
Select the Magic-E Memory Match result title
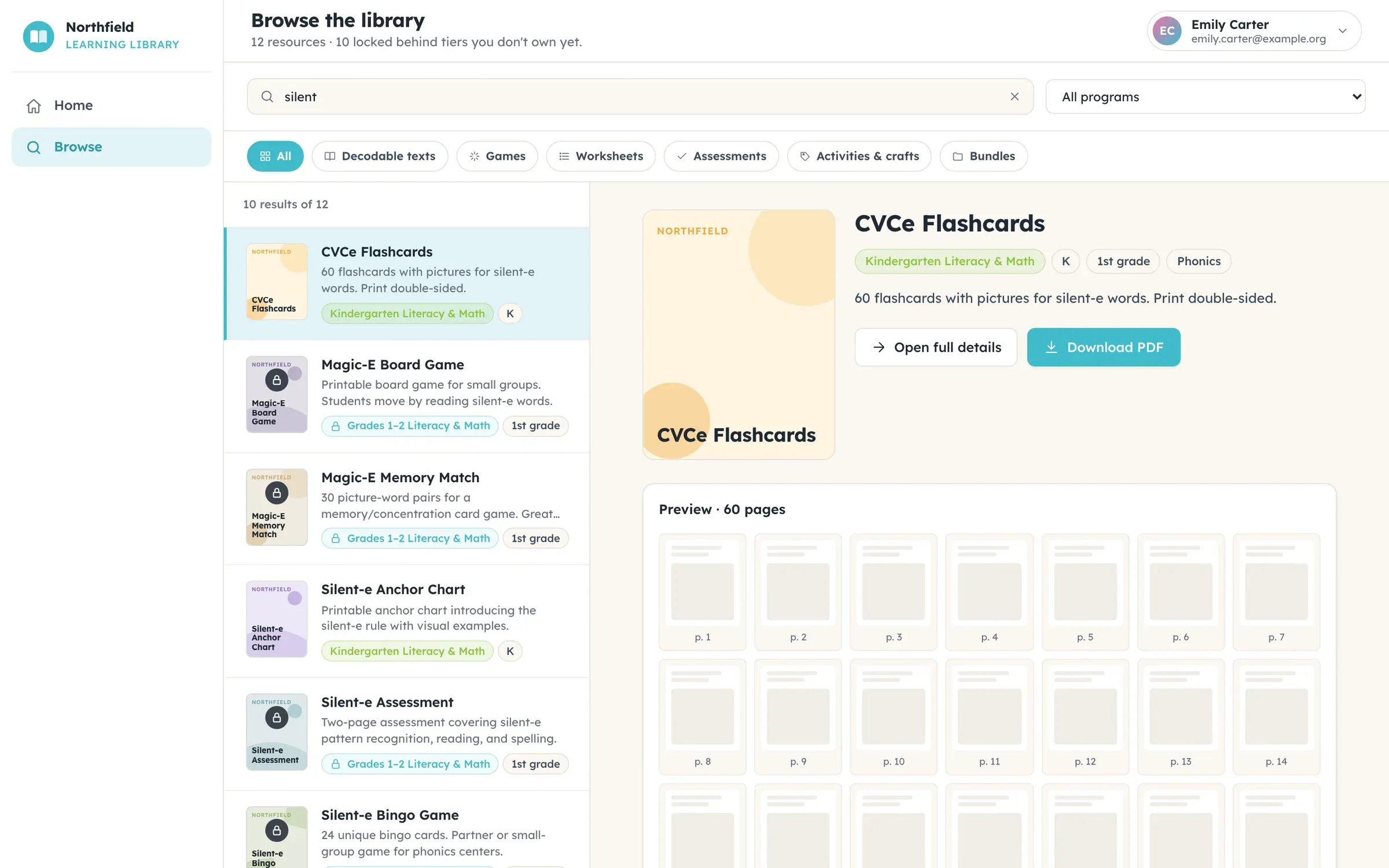click(400, 477)
